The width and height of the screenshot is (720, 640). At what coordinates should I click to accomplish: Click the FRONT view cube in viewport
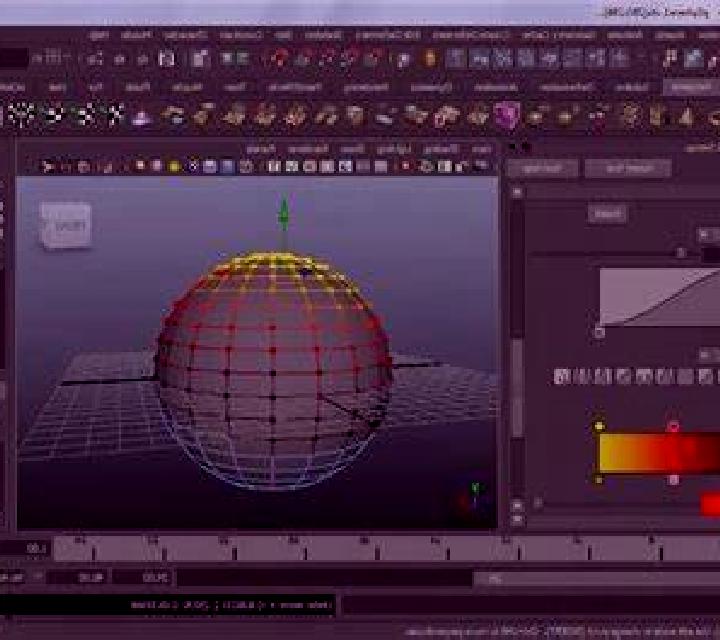pos(66,225)
